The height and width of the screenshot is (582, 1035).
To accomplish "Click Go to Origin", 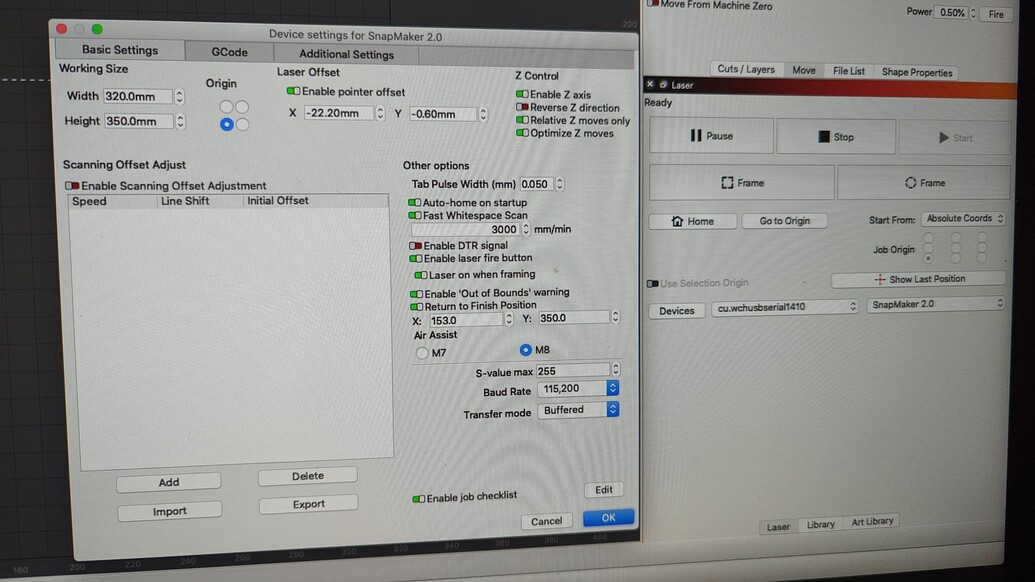I will click(x=784, y=220).
